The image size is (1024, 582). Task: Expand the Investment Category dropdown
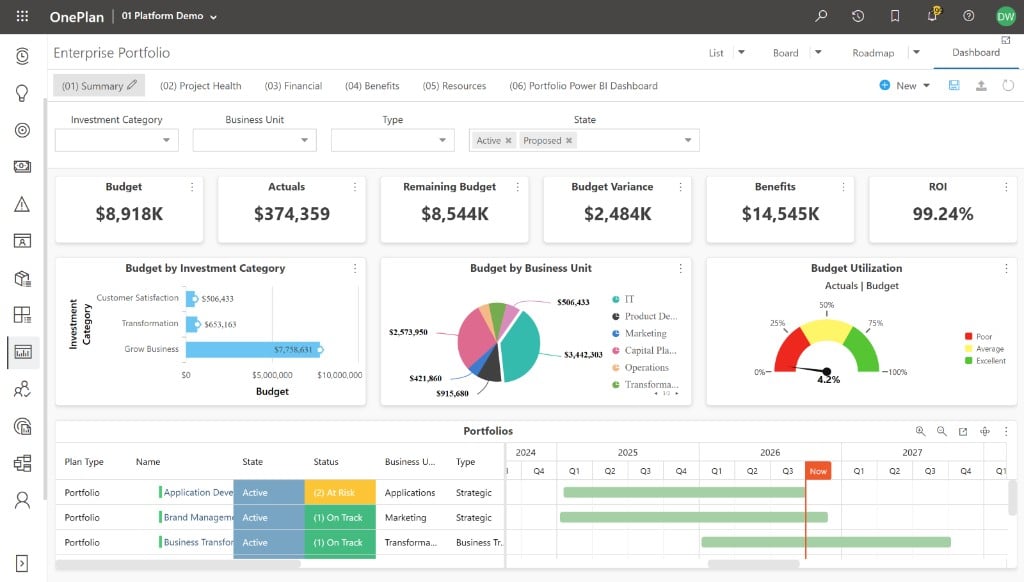click(117, 140)
